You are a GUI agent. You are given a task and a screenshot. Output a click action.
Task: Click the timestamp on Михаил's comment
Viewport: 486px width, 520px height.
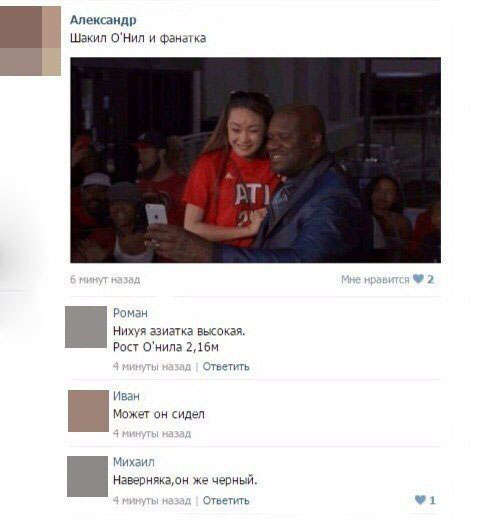(152, 500)
